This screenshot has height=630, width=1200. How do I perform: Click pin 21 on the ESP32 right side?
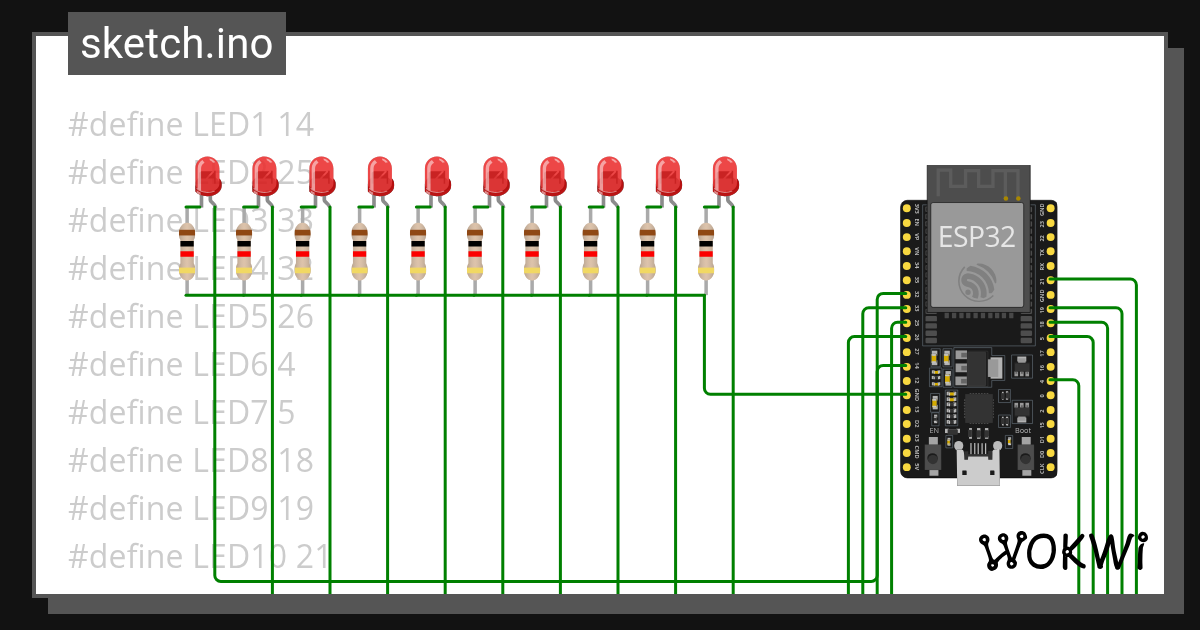pos(1048,280)
